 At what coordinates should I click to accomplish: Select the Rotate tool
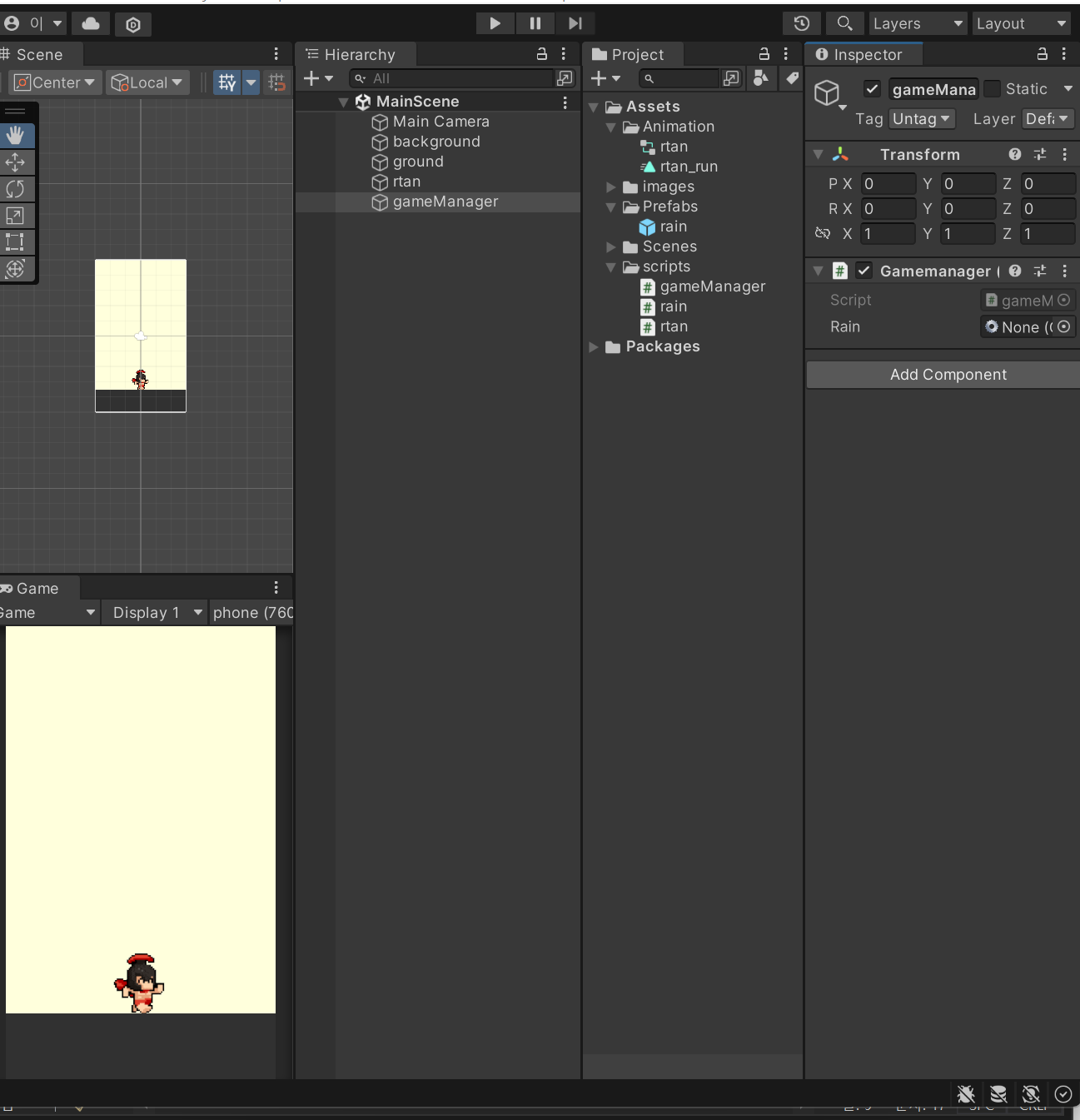click(15, 189)
